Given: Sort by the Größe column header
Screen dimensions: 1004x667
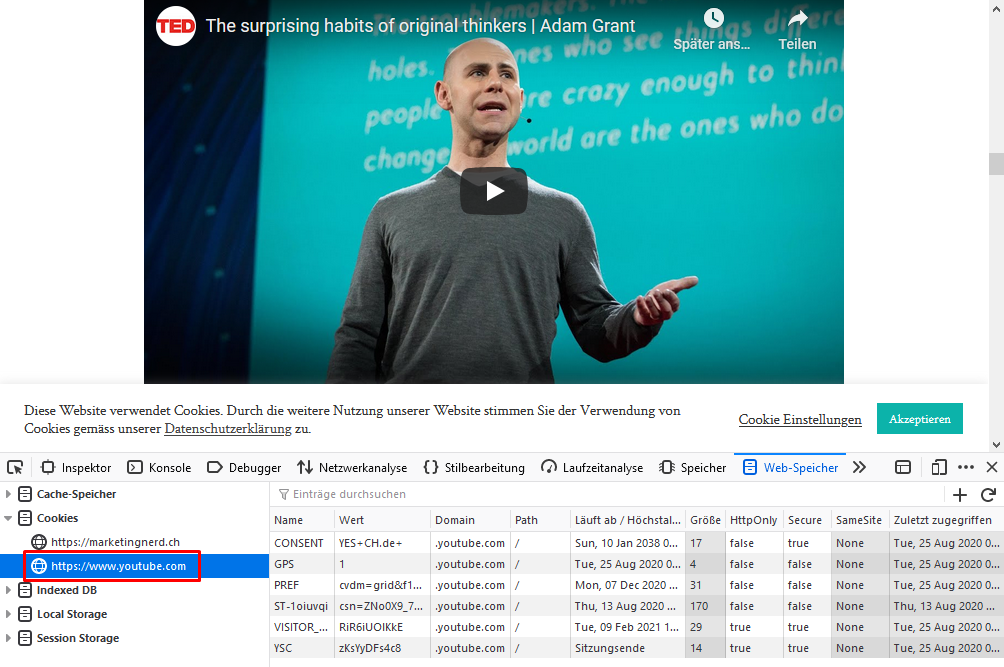Looking at the screenshot, I should pyautogui.click(x=705, y=520).
